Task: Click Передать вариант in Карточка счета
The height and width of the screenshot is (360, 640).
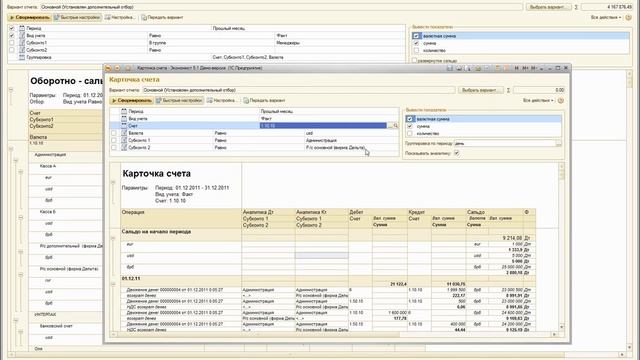Action: point(264,100)
